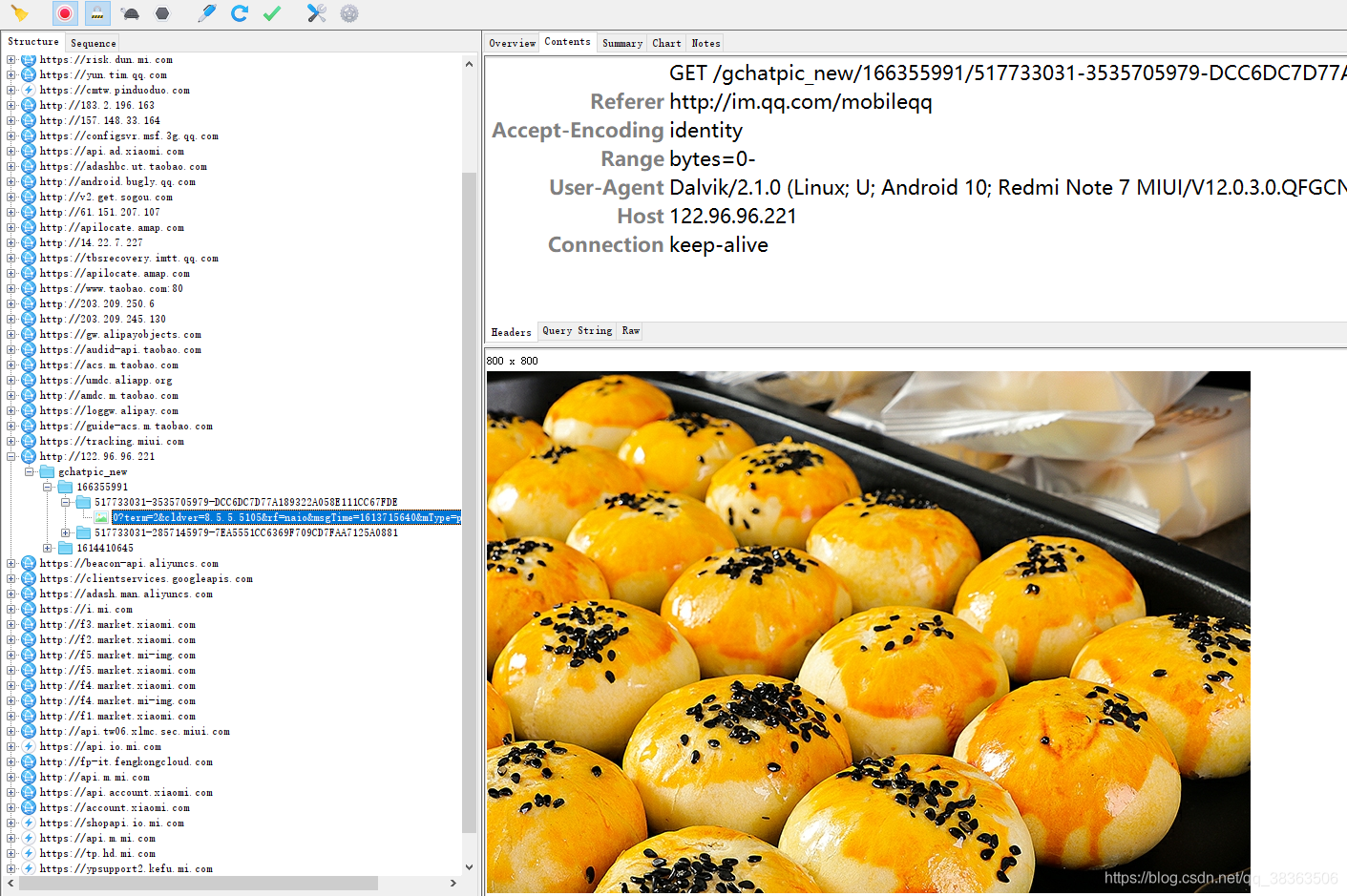The width and height of the screenshot is (1347, 896).
Task: Click the tree's horizontal scrollbar left arrow
Action: (11, 884)
